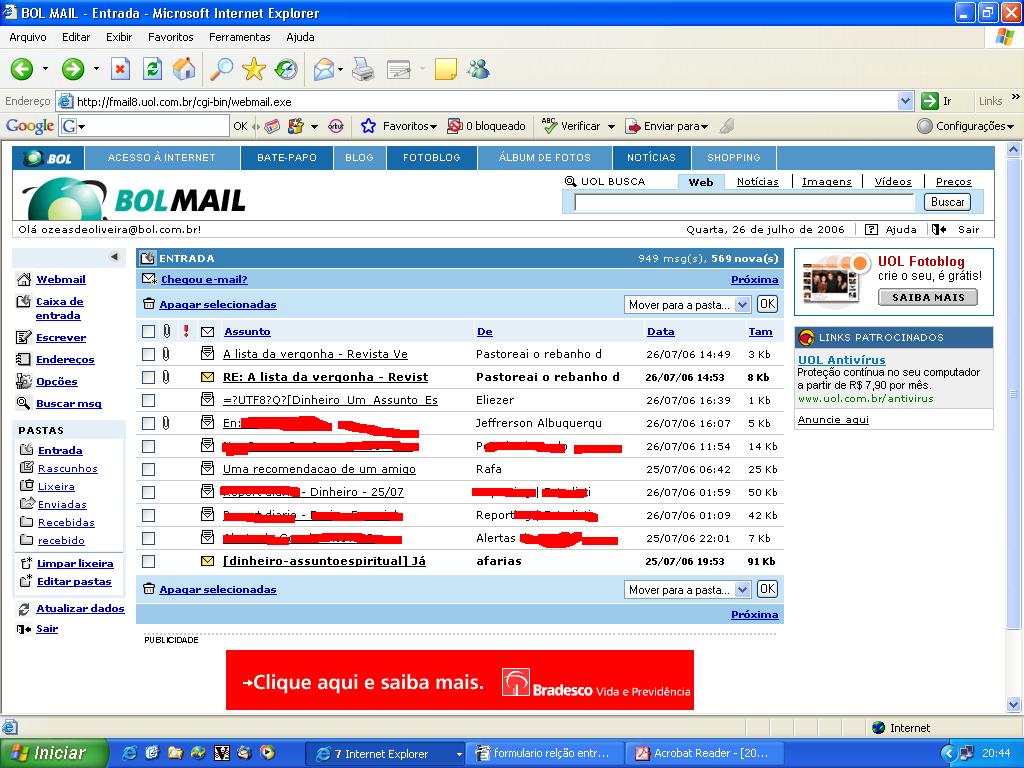Click the Iniciar start button

click(x=54, y=753)
